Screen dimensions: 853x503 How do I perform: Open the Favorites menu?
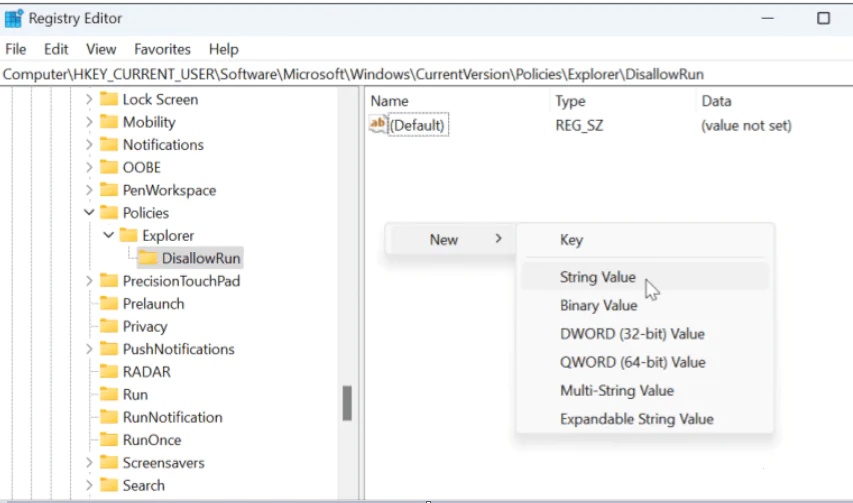tap(162, 49)
